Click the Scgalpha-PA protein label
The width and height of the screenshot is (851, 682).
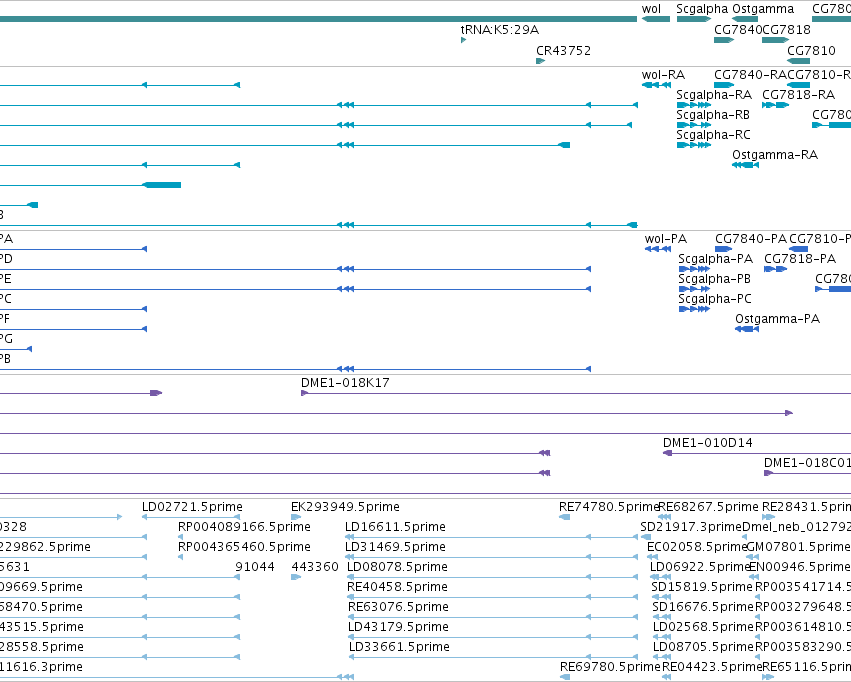(716, 259)
